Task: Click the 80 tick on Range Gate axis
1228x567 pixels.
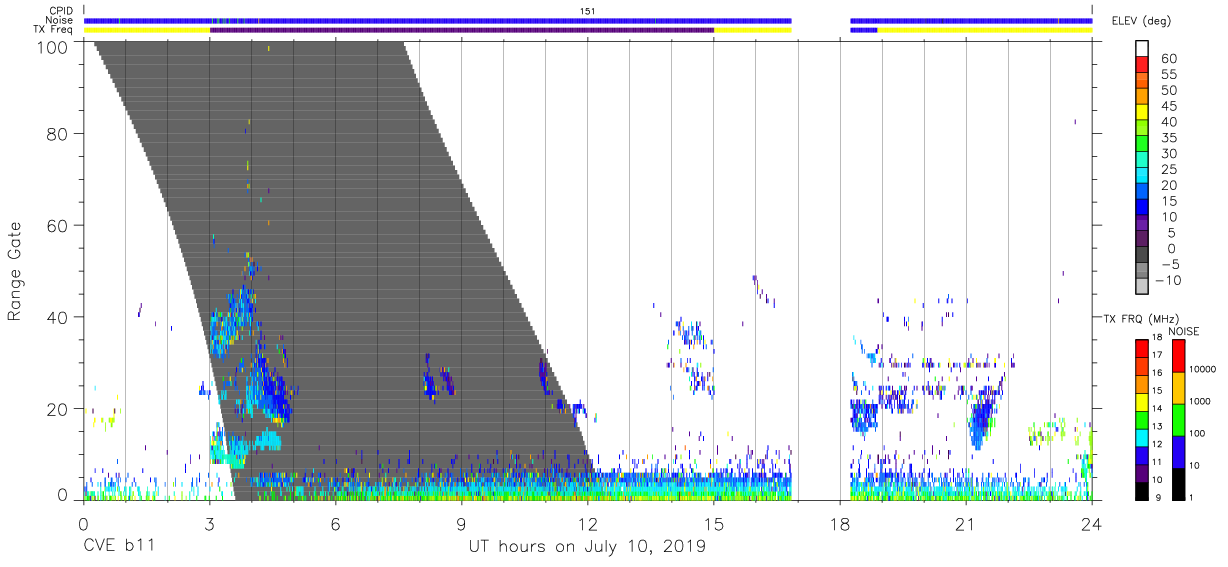Action: click(x=57, y=133)
